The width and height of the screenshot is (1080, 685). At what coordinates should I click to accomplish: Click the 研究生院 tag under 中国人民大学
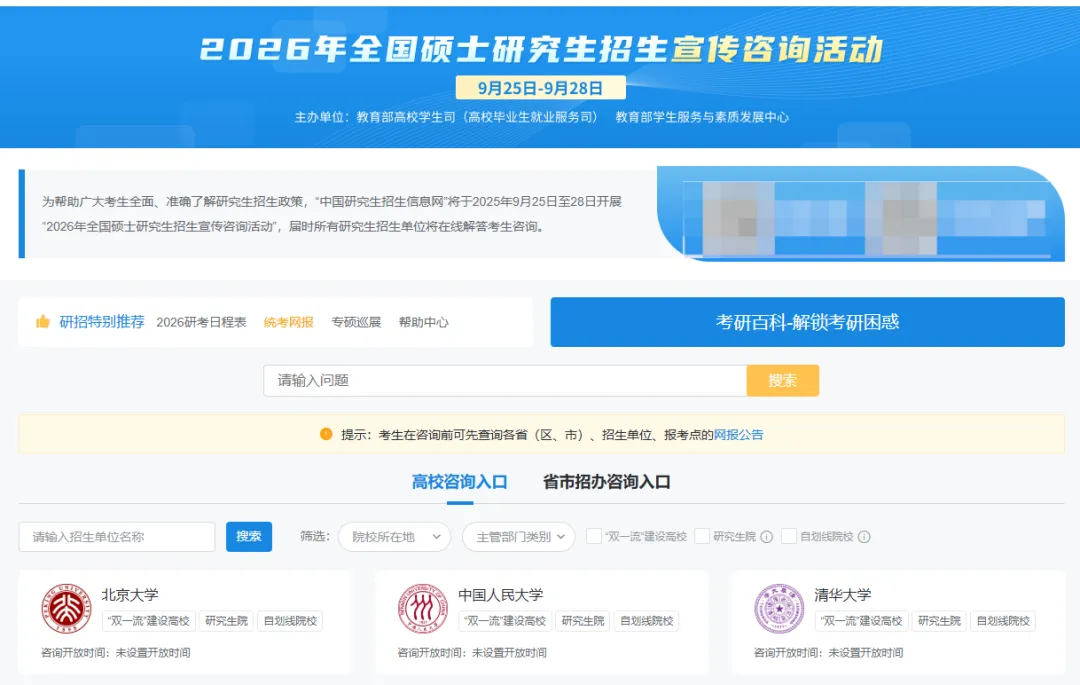(583, 621)
